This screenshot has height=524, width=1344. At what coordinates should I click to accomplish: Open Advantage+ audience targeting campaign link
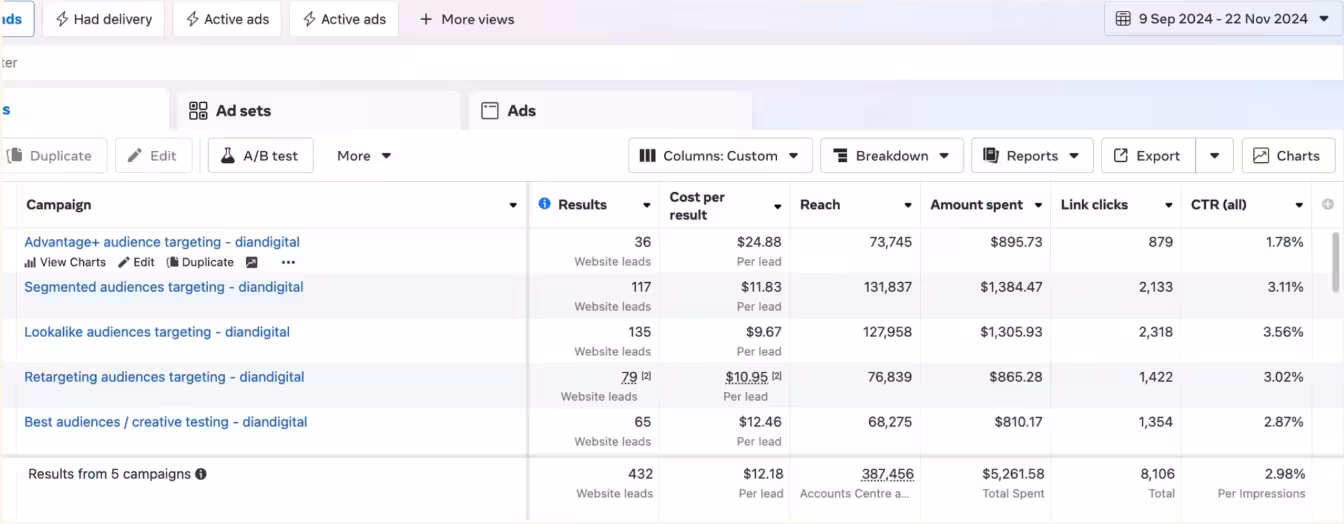click(x=162, y=242)
